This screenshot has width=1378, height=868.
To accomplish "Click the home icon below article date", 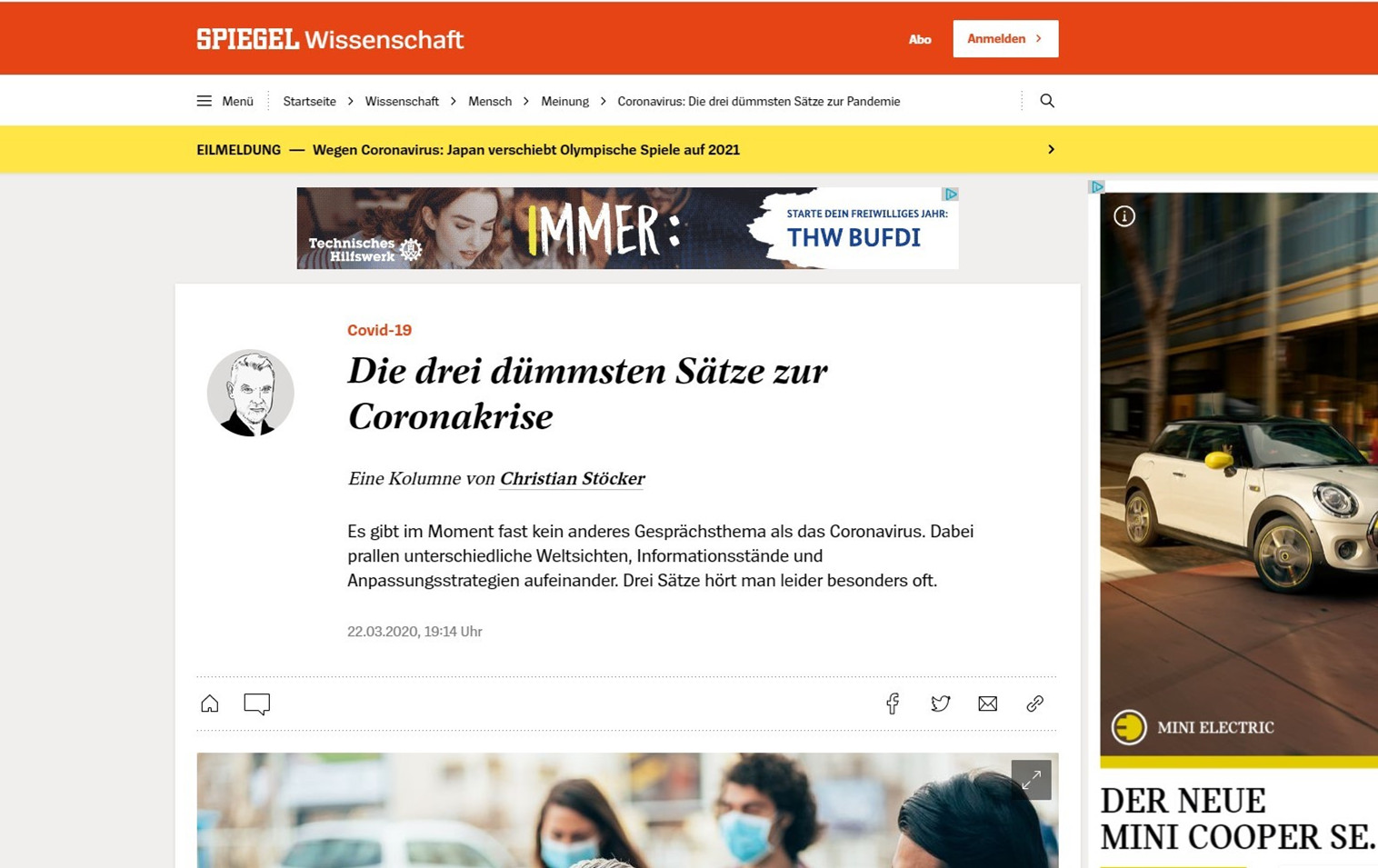I will tap(210, 703).
